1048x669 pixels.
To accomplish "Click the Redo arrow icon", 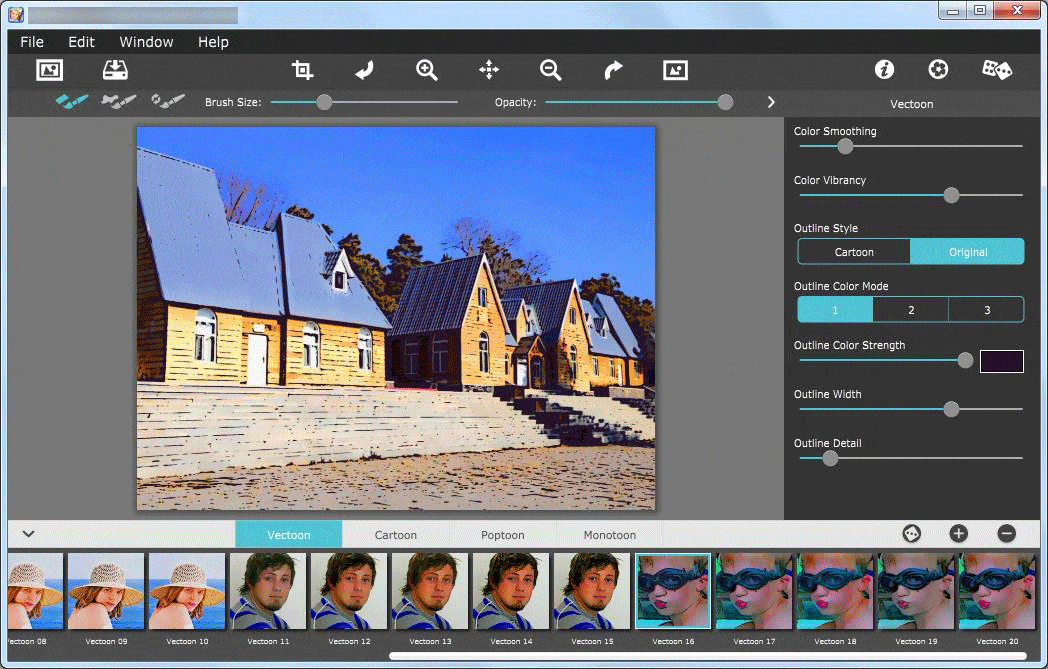I will point(612,70).
